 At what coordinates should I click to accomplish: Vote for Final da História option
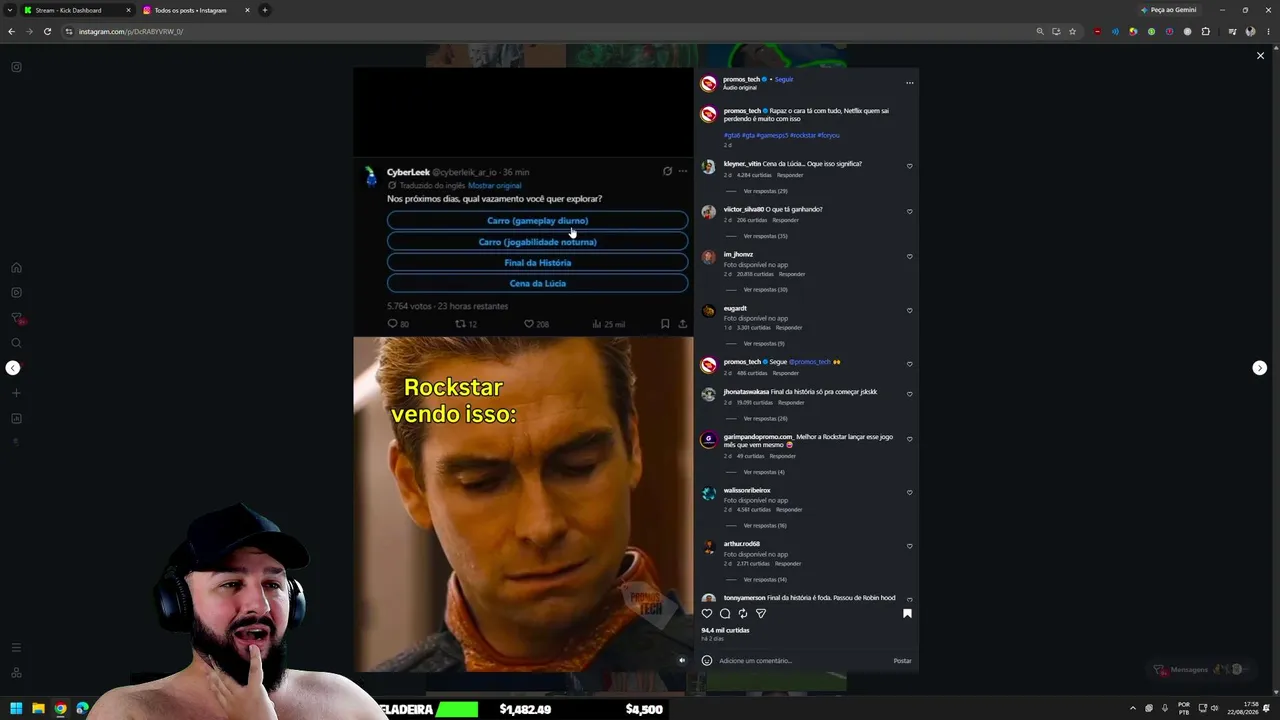[538, 263]
